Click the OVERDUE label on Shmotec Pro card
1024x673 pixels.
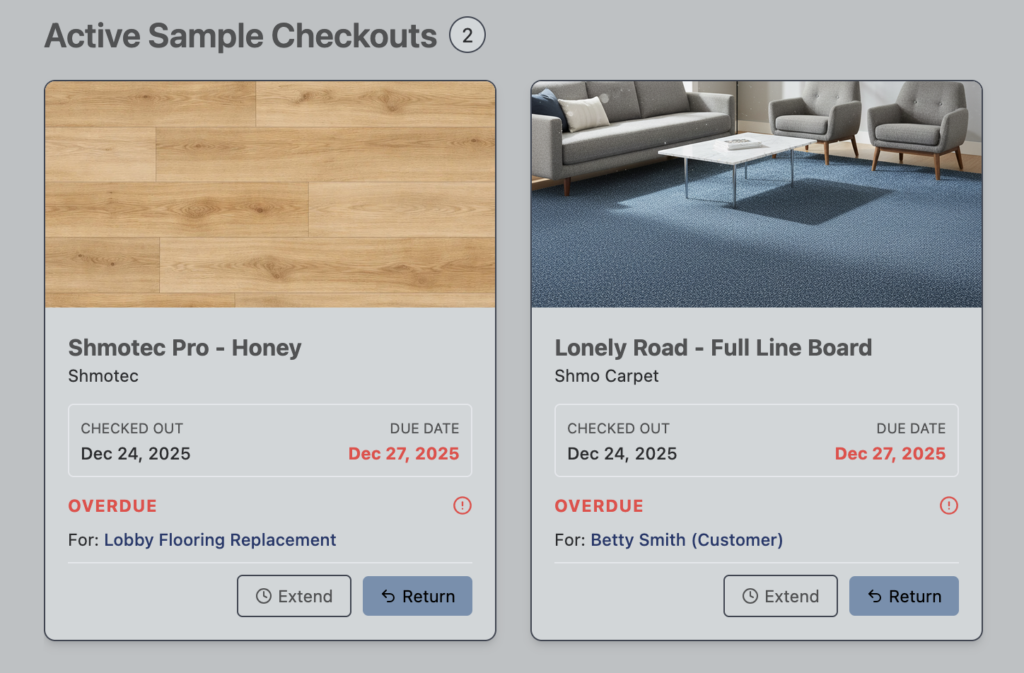pos(113,506)
